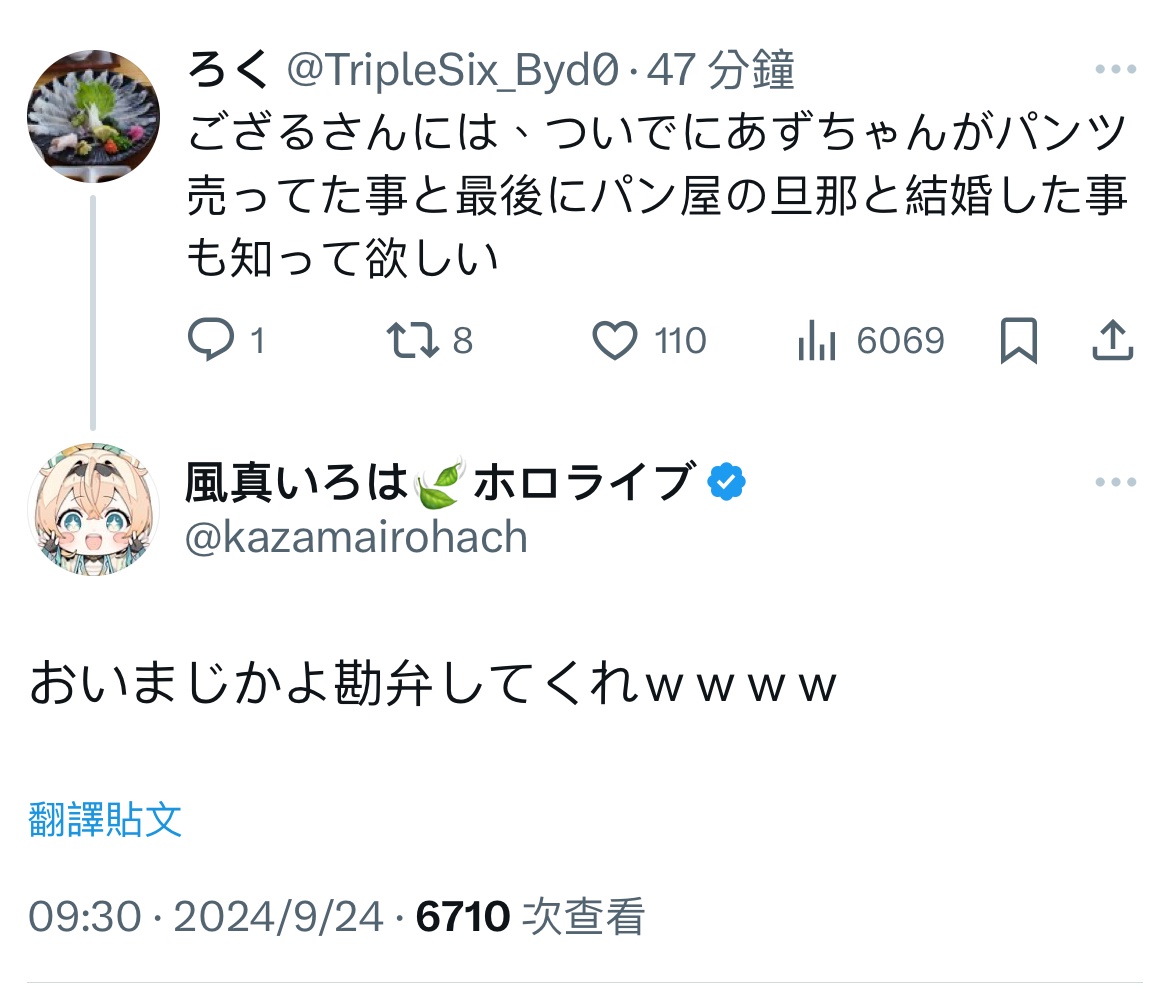The image size is (1170, 994).
Task: Open the @kazamairohach profile handle
Action: pyautogui.click(x=356, y=538)
